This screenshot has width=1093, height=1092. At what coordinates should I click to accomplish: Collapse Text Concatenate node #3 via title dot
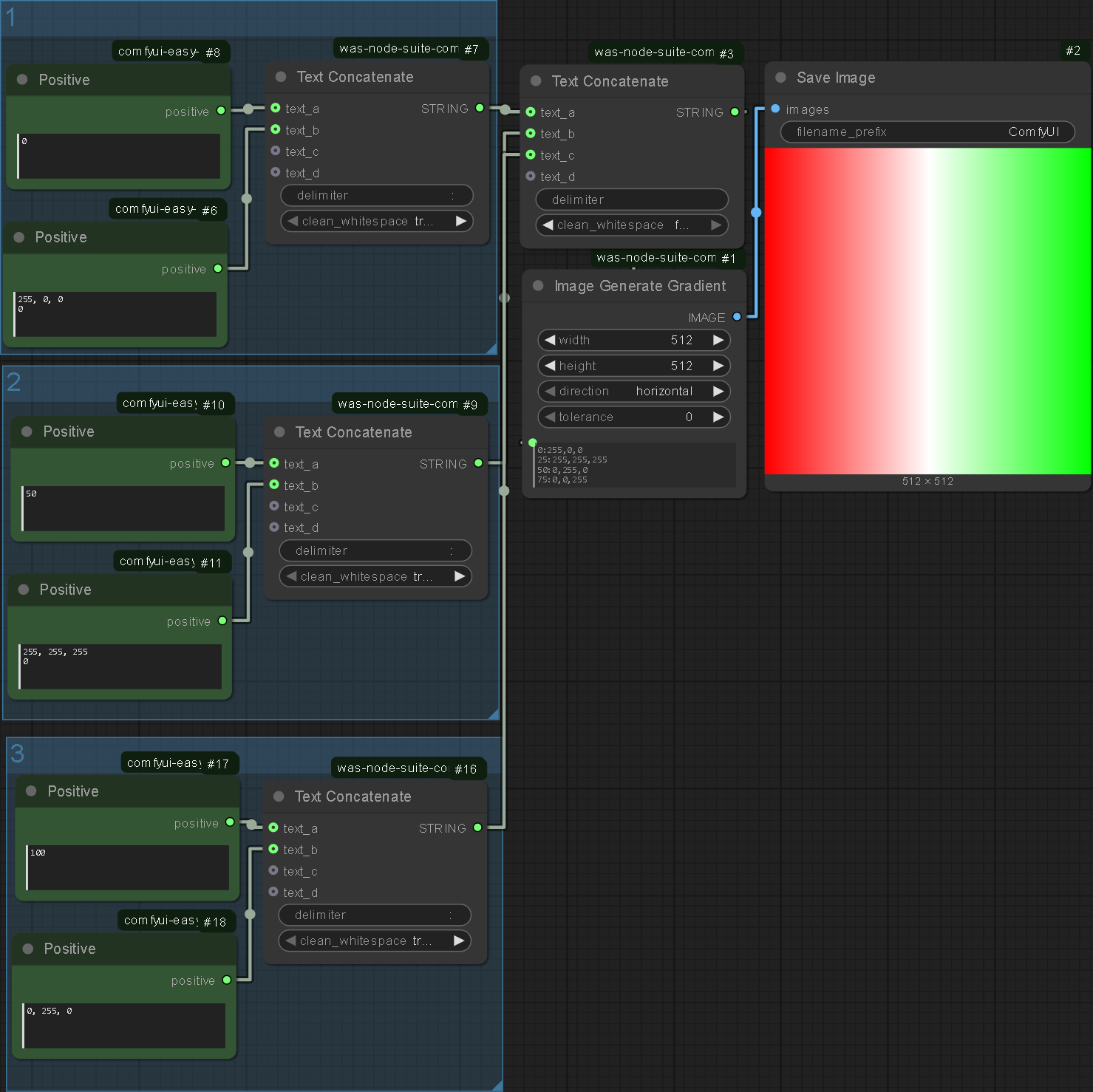(x=536, y=81)
